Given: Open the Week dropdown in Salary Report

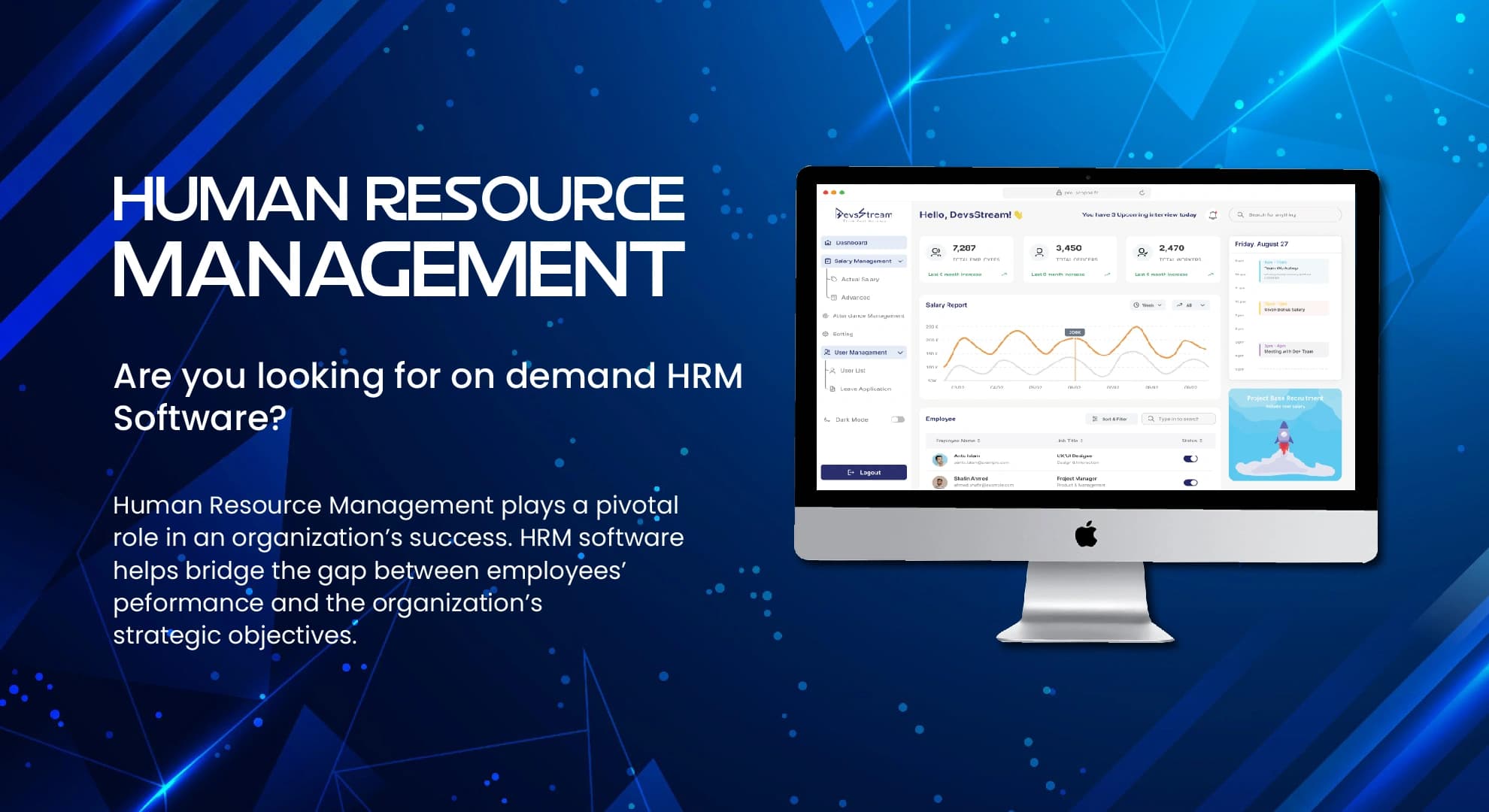Looking at the screenshot, I should click(x=1148, y=305).
